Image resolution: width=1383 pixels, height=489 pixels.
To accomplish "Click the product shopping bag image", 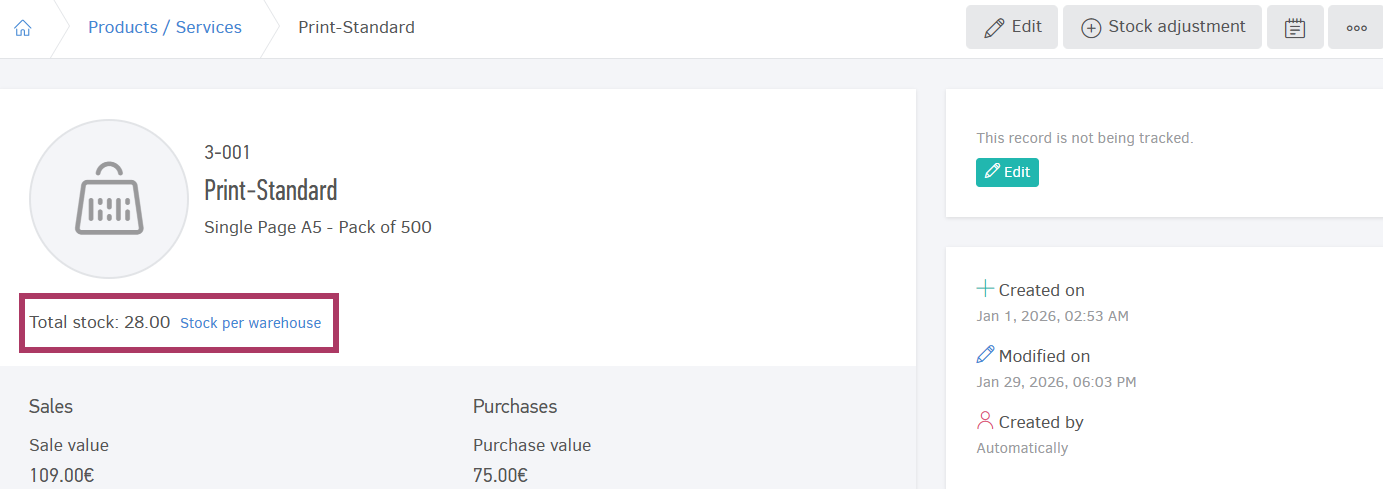I will 109,198.
